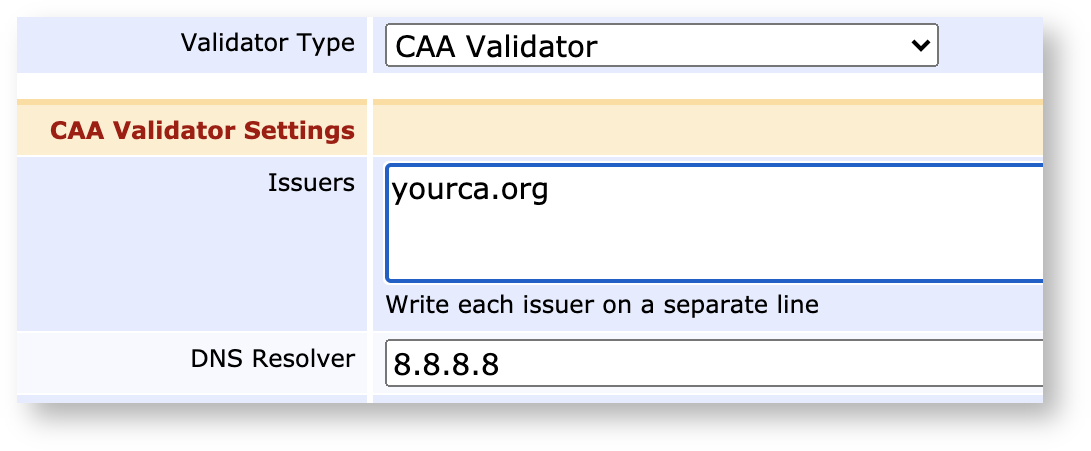The height and width of the screenshot is (451, 1091).
Task: Open the Validator Type dropdown
Action: coord(661,46)
